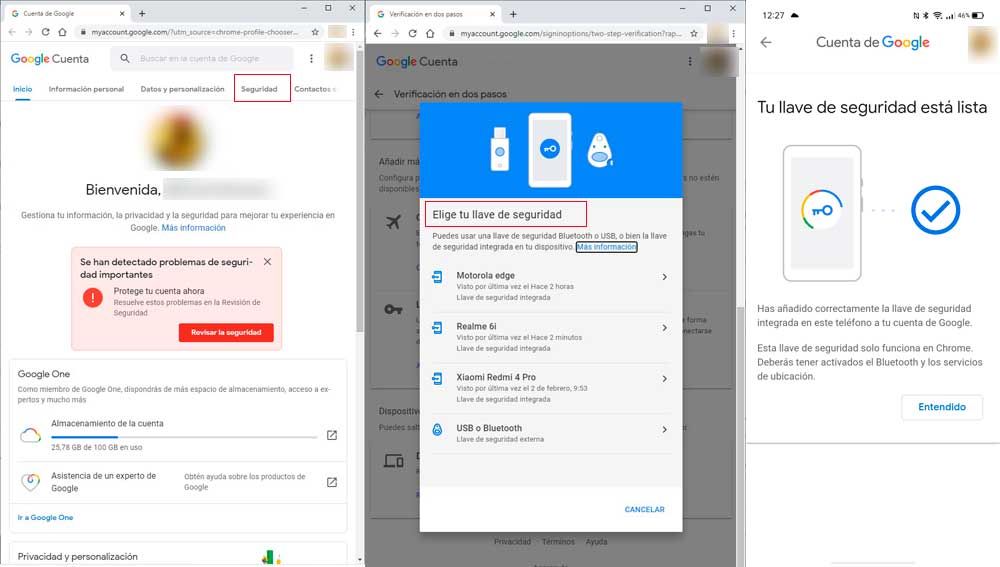Image resolution: width=1000 pixels, height=567 pixels.
Task: Open the three-dot menu beside the search field
Action: pos(311,58)
